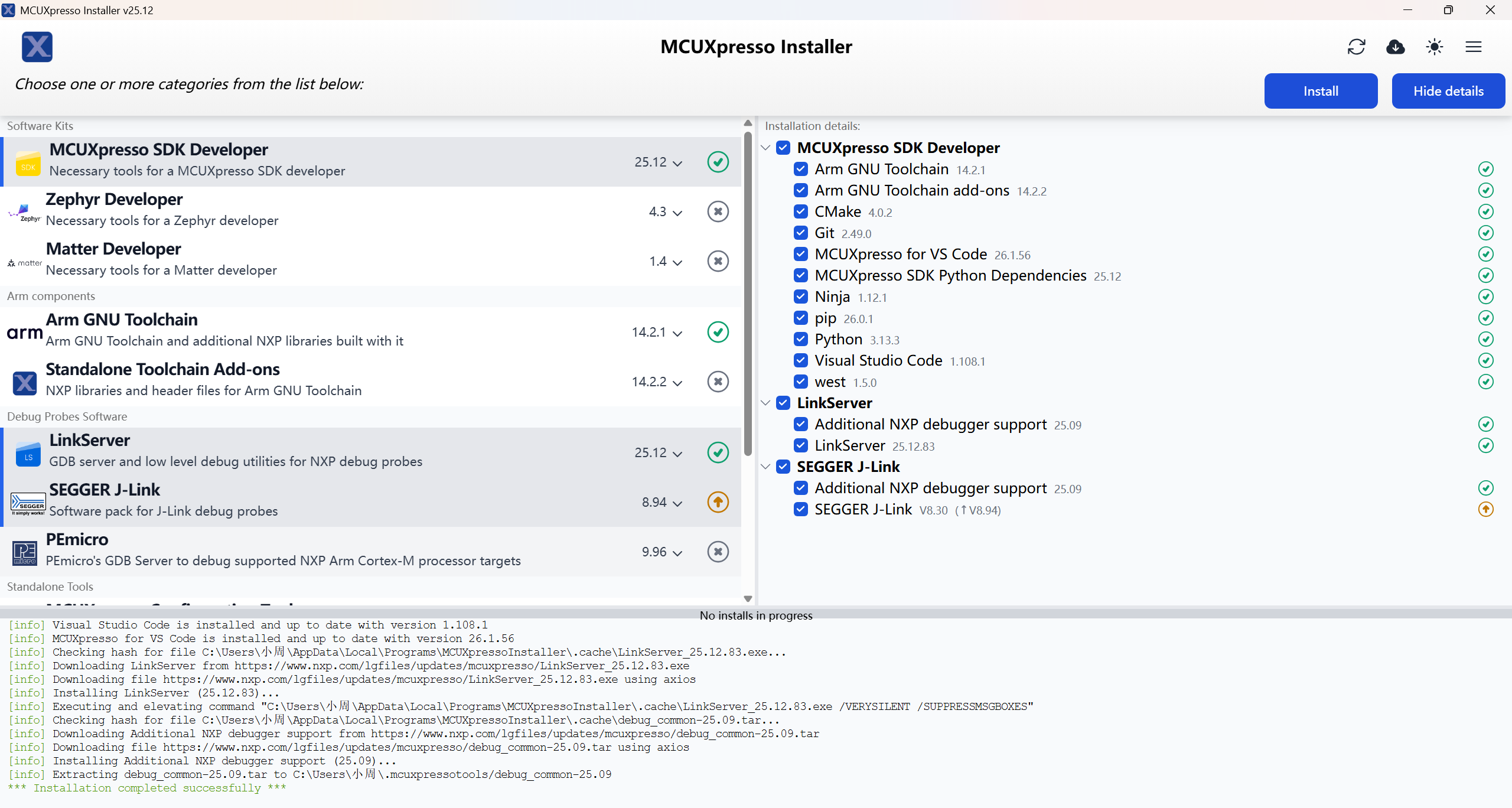
Task: Uncheck the Python 3.13.3 checkbox
Action: tap(801, 339)
